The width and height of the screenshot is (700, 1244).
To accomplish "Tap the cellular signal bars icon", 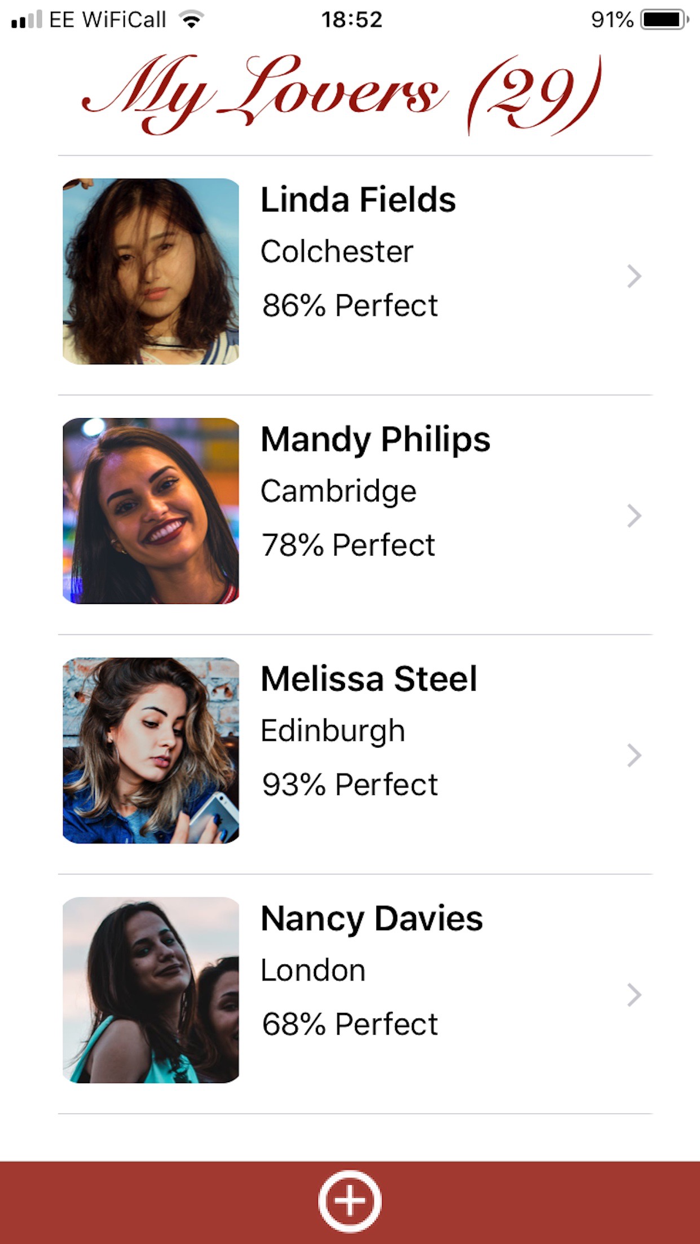I will click(x=27, y=19).
